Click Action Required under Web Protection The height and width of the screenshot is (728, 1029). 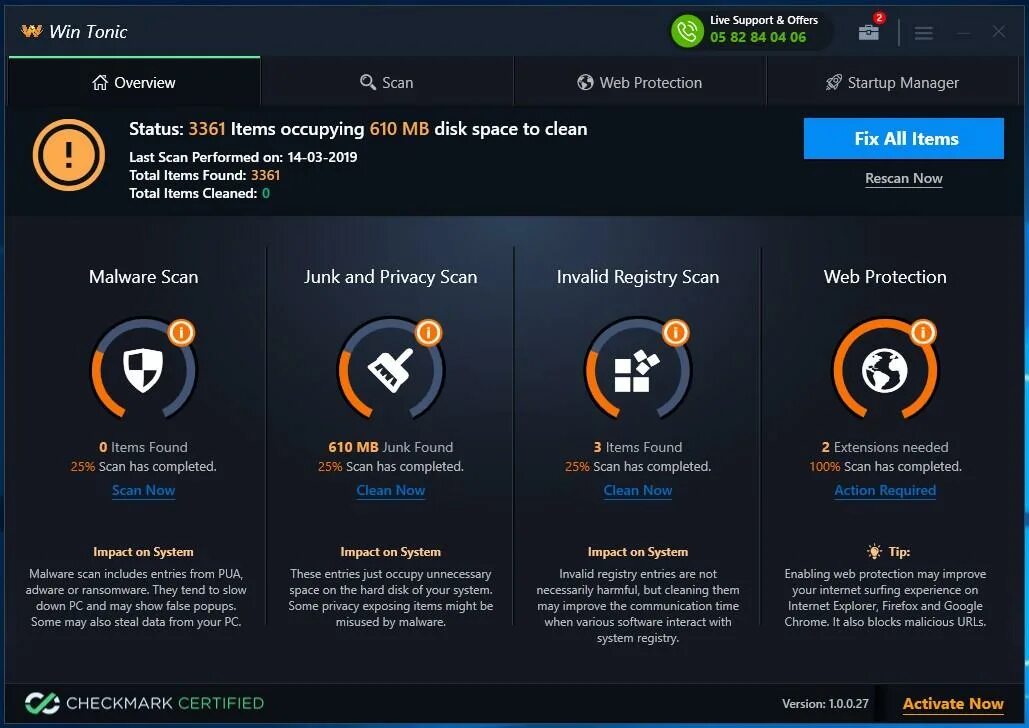pos(885,490)
